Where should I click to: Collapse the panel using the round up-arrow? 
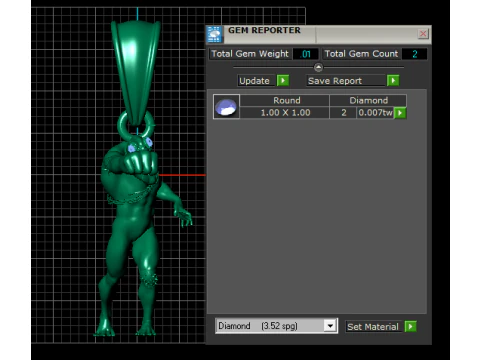(x=318, y=68)
